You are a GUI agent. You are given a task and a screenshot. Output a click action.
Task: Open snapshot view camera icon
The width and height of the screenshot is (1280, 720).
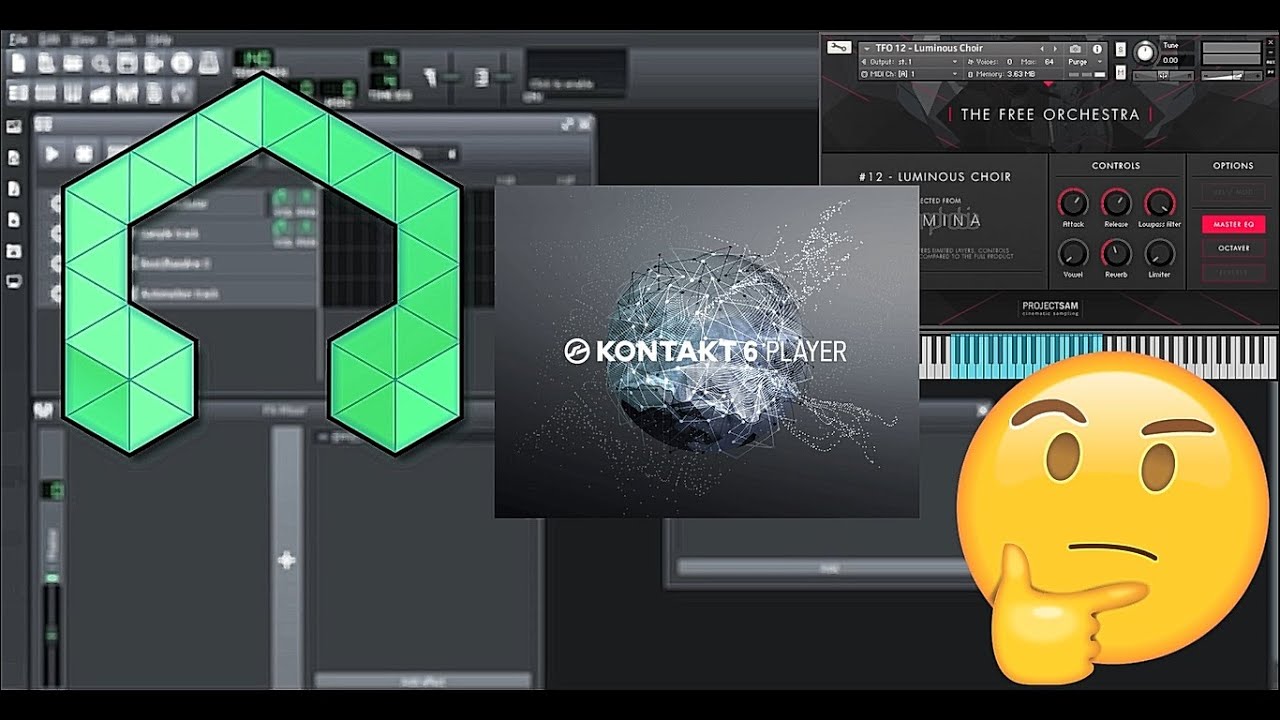[x=1075, y=48]
